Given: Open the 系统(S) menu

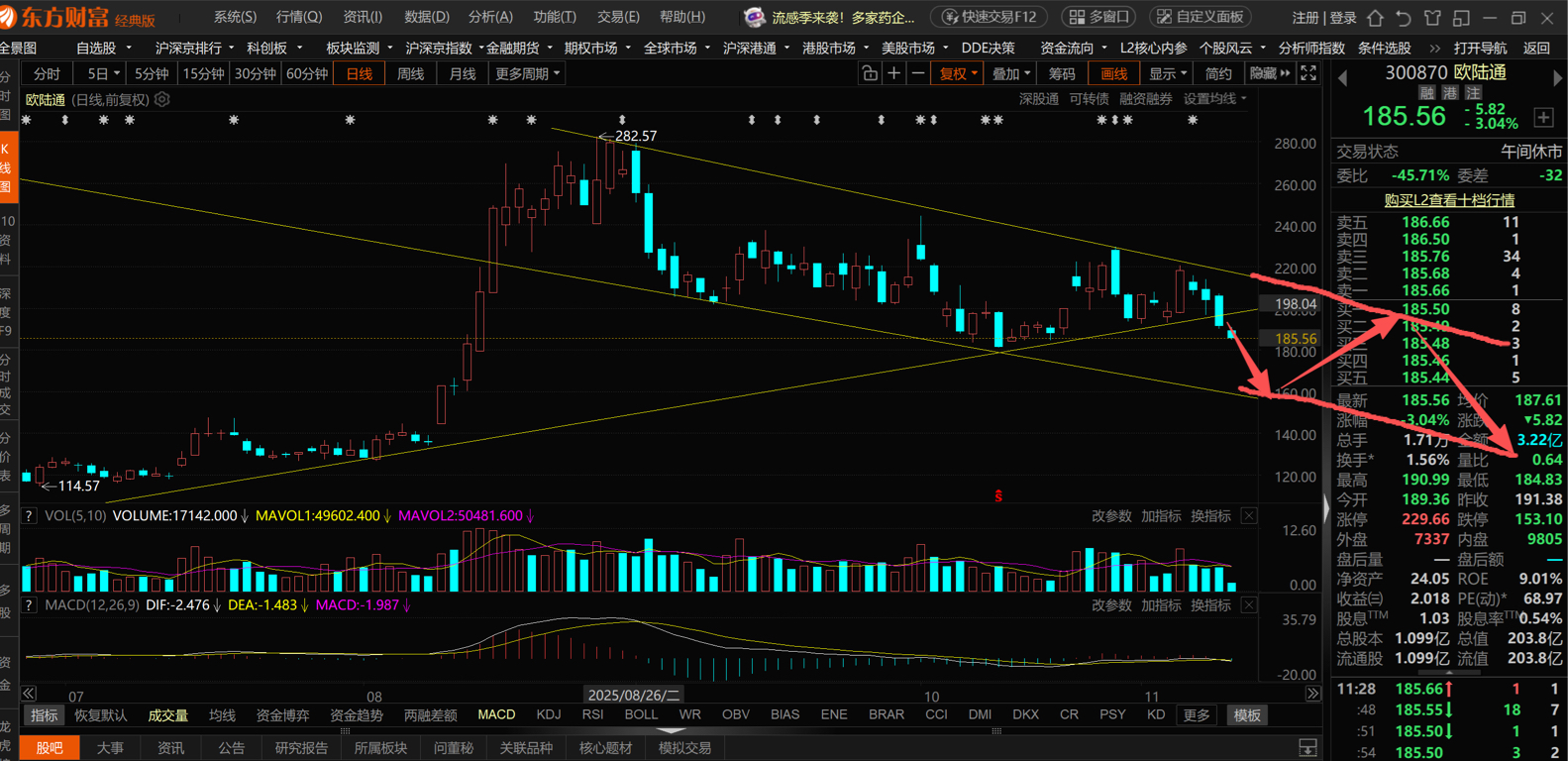Looking at the screenshot, I should pos(235,17).
